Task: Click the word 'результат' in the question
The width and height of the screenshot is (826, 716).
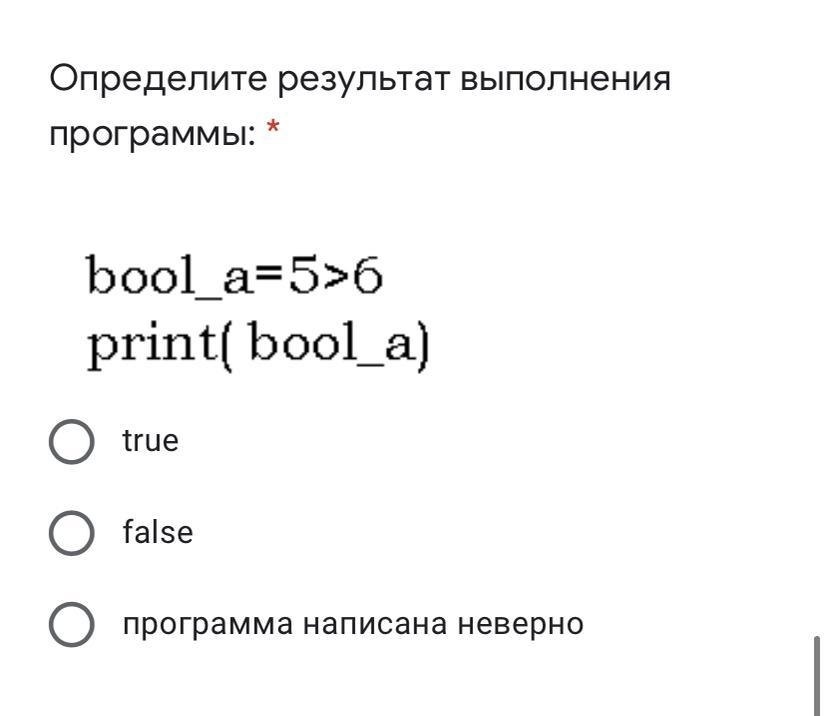Action: [363, 79]
